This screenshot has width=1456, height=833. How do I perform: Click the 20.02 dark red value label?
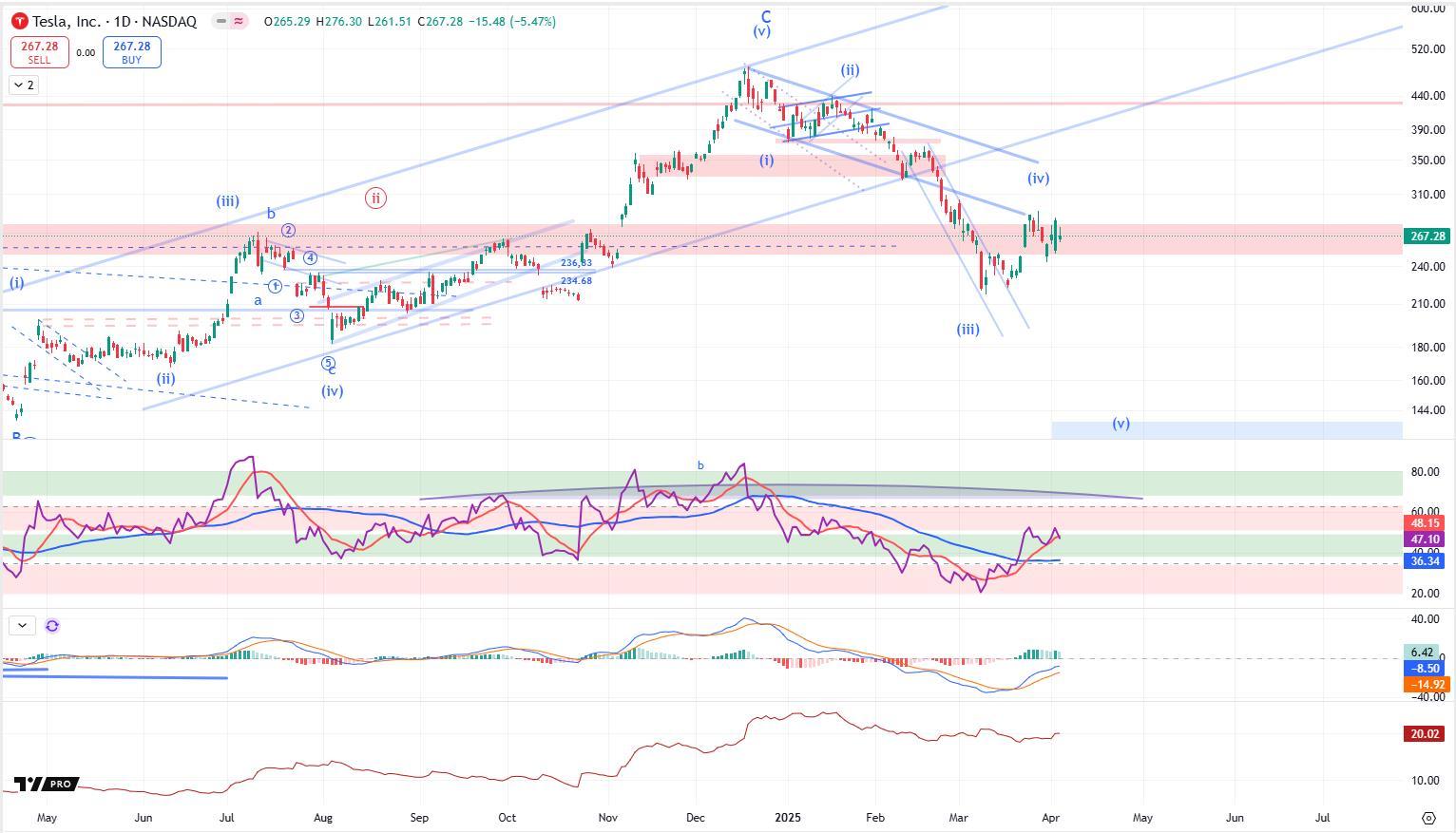tap(1425, 734)
